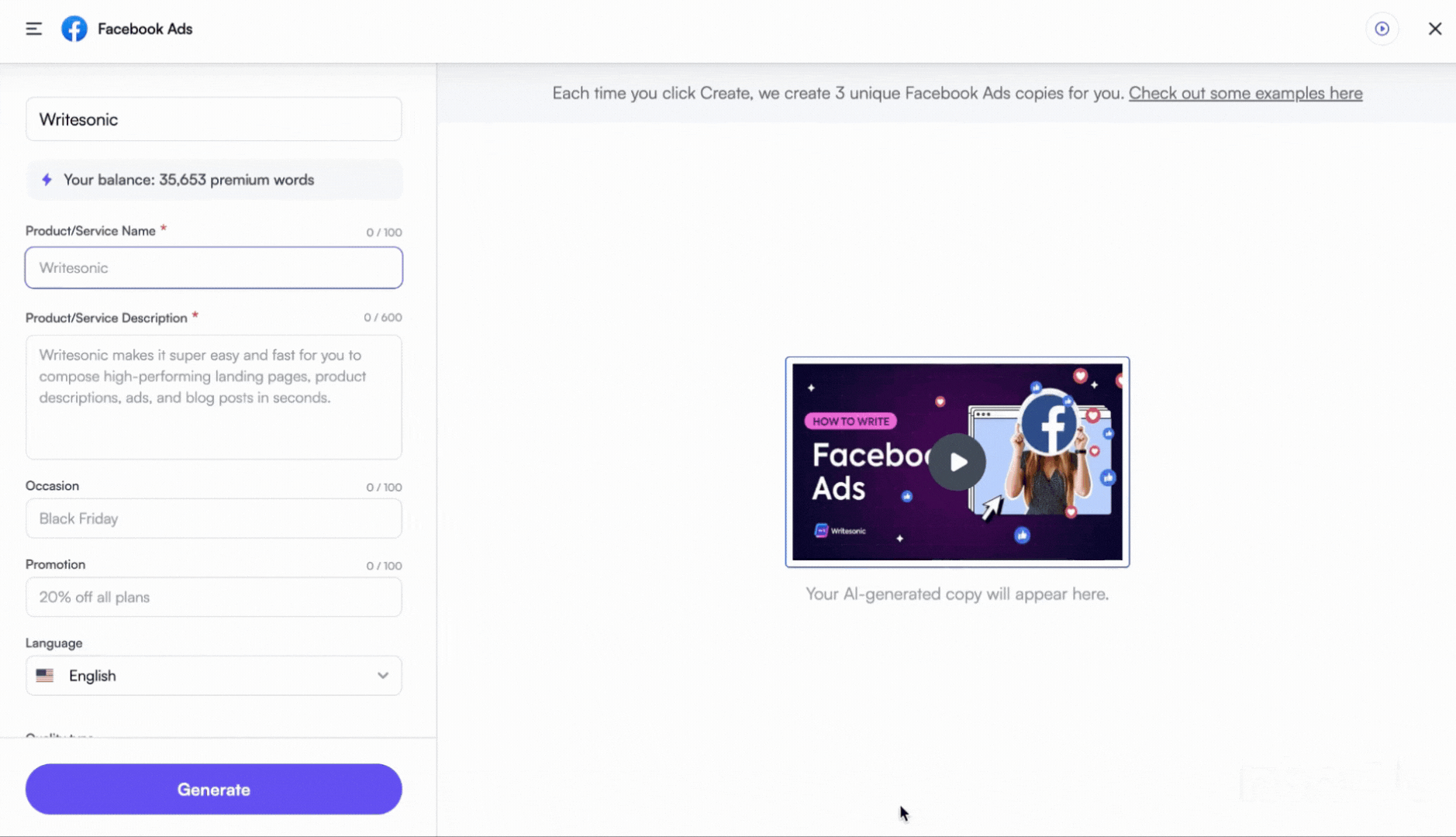Click the Product/Service Name input field
Screen dimensions: 1456x837
213,267
